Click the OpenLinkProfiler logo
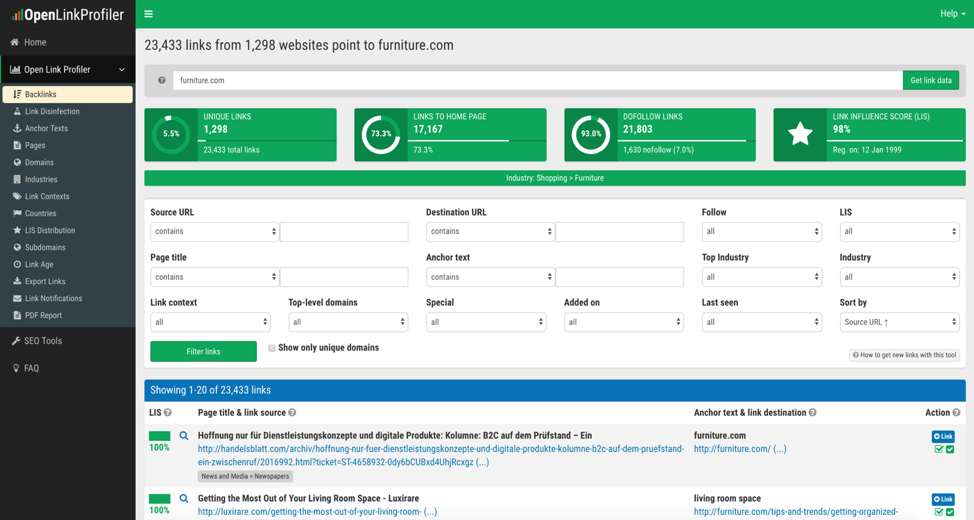Viewport: 974px width, 520px height. [x=68, y=14]
